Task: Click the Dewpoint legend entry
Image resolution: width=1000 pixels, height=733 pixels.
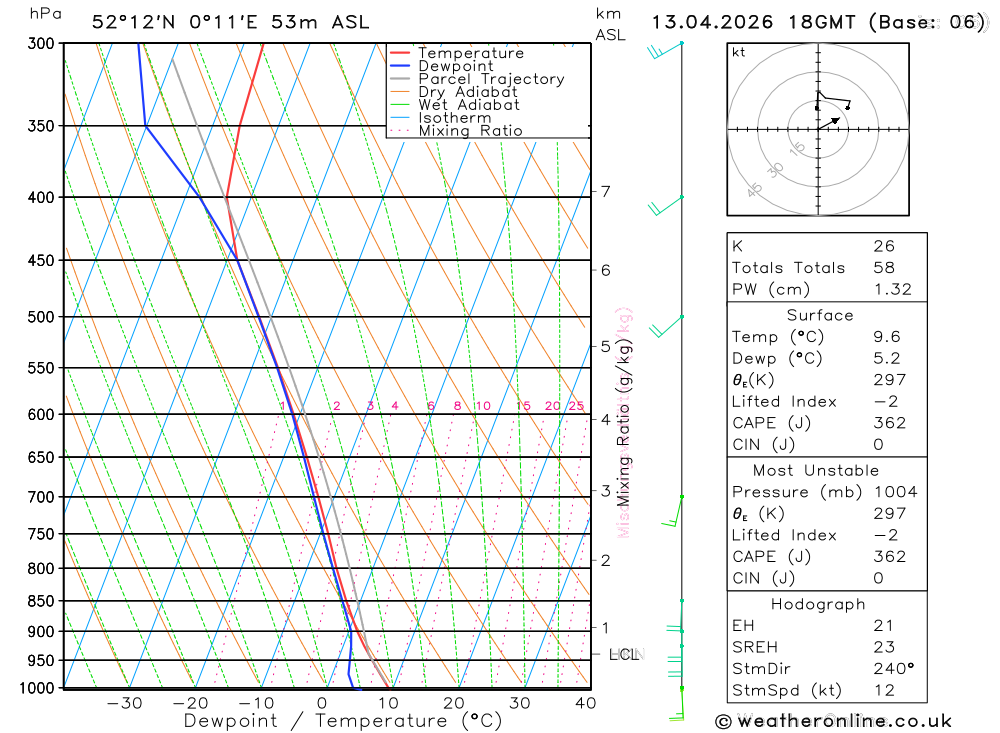Action: [455, 66]
